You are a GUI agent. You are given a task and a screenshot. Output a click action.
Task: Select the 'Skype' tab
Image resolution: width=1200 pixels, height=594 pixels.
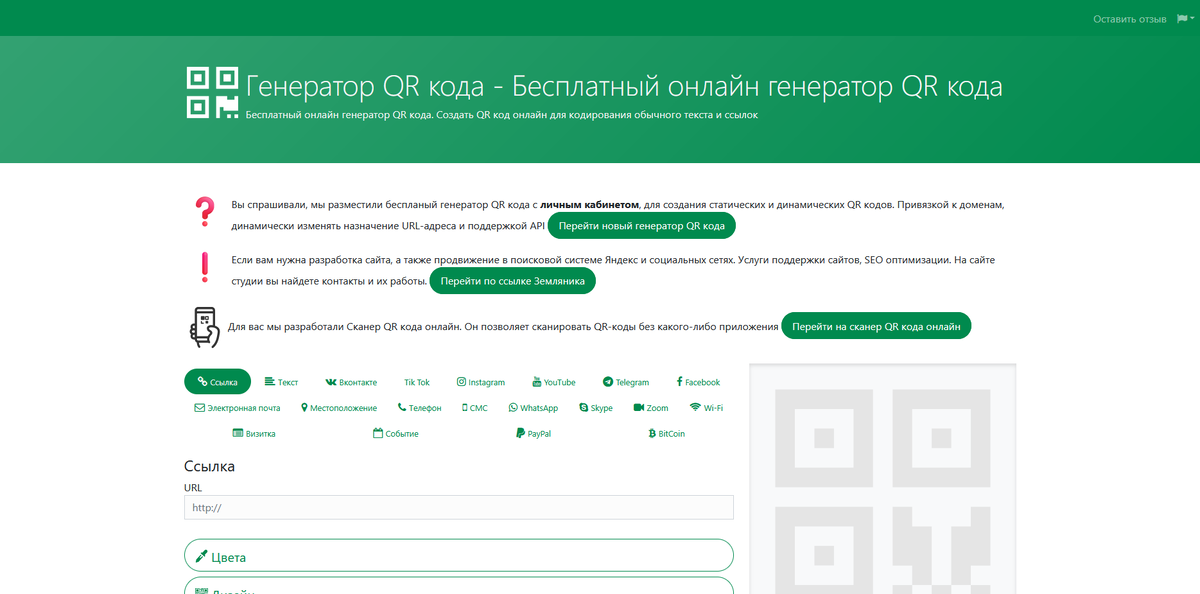click(x=595, y=408)
